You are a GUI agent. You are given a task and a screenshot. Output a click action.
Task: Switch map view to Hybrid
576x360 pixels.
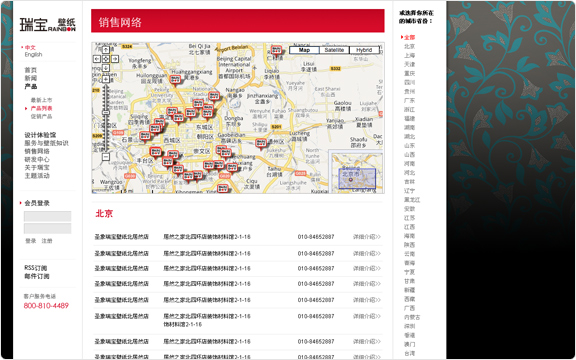pyautogui.click(x=364, y=50)
